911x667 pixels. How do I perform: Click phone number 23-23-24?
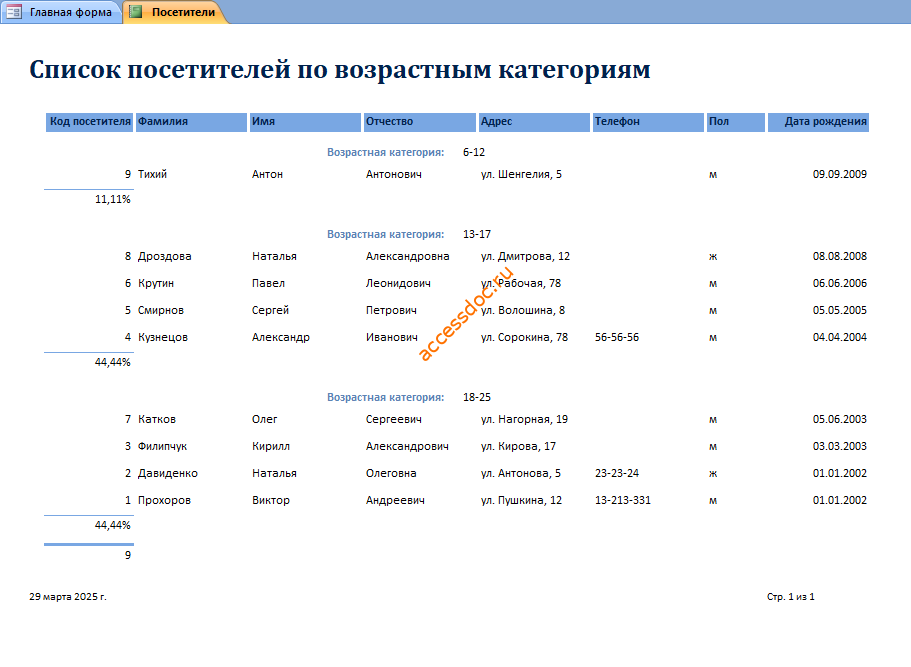pyautogui.click(x=617, y=474)
